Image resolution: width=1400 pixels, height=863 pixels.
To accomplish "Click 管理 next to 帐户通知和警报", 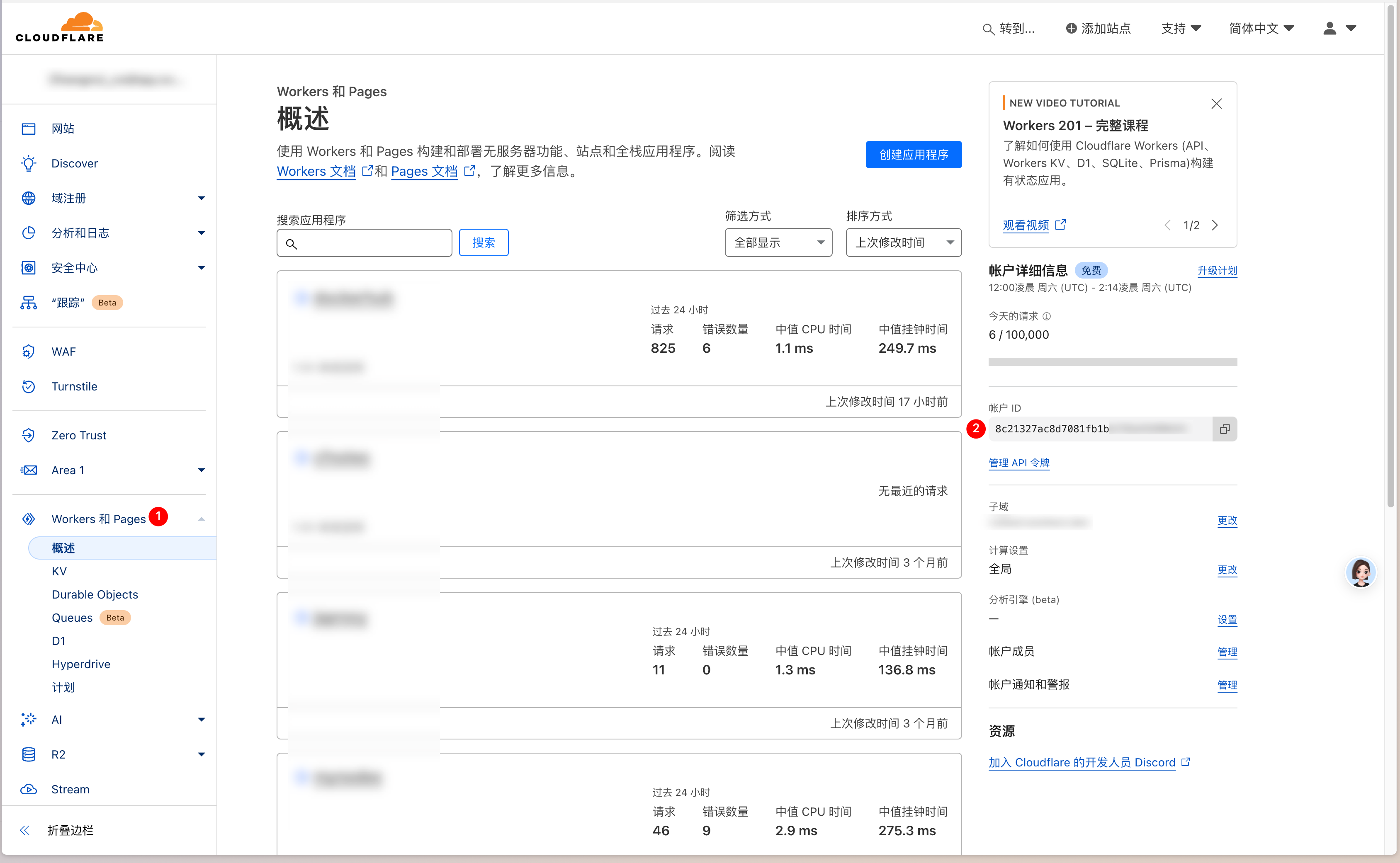I will pyautogui.click(x=1227, y=685).
